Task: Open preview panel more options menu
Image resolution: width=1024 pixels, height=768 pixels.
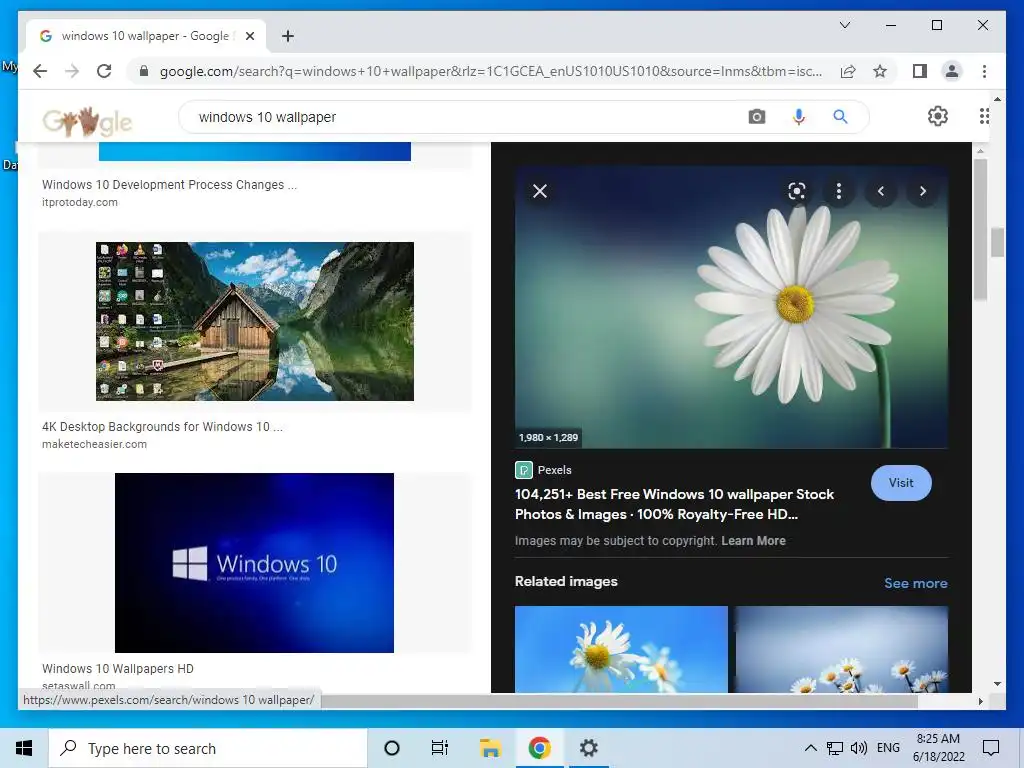Action: point(839,191)
